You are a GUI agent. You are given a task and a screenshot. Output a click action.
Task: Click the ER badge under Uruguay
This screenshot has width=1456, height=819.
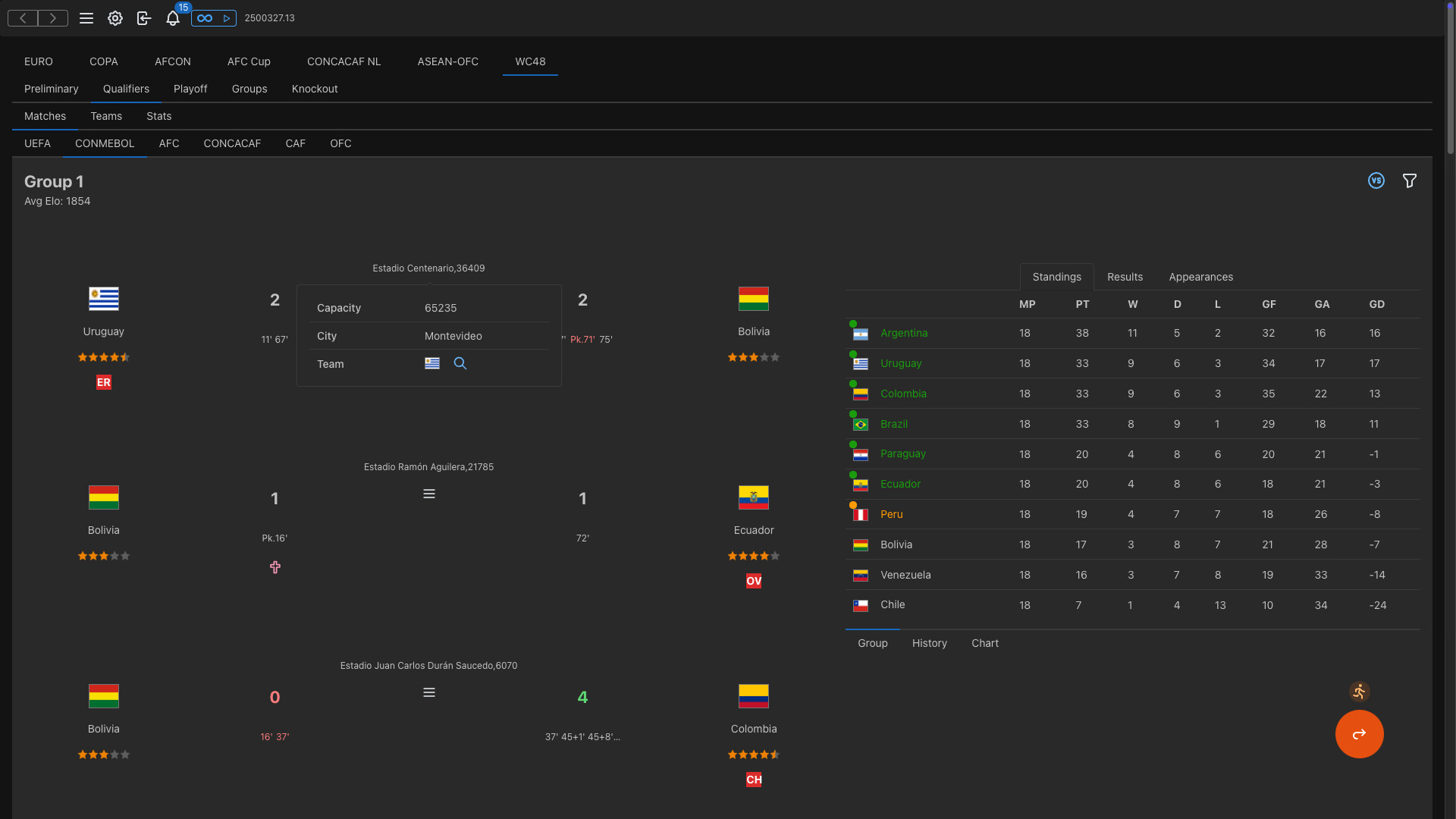pos(103,382)
